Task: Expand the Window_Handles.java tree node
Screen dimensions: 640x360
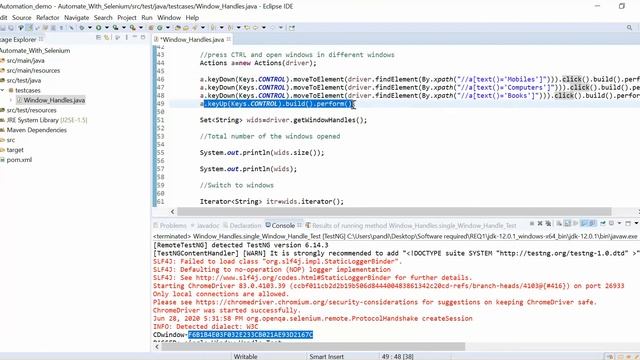Action: (x=11, y=100)
